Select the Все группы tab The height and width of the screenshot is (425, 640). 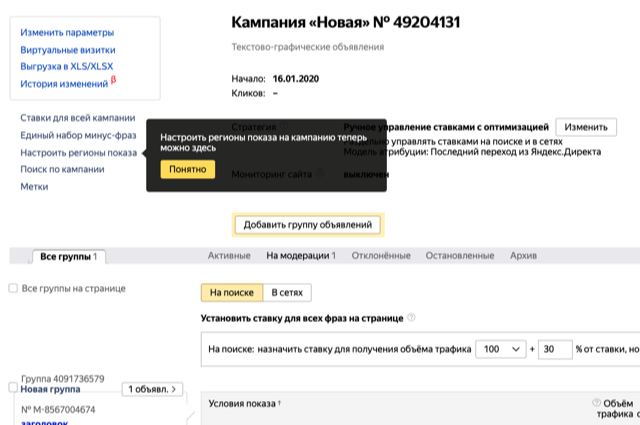coord(68,256)
